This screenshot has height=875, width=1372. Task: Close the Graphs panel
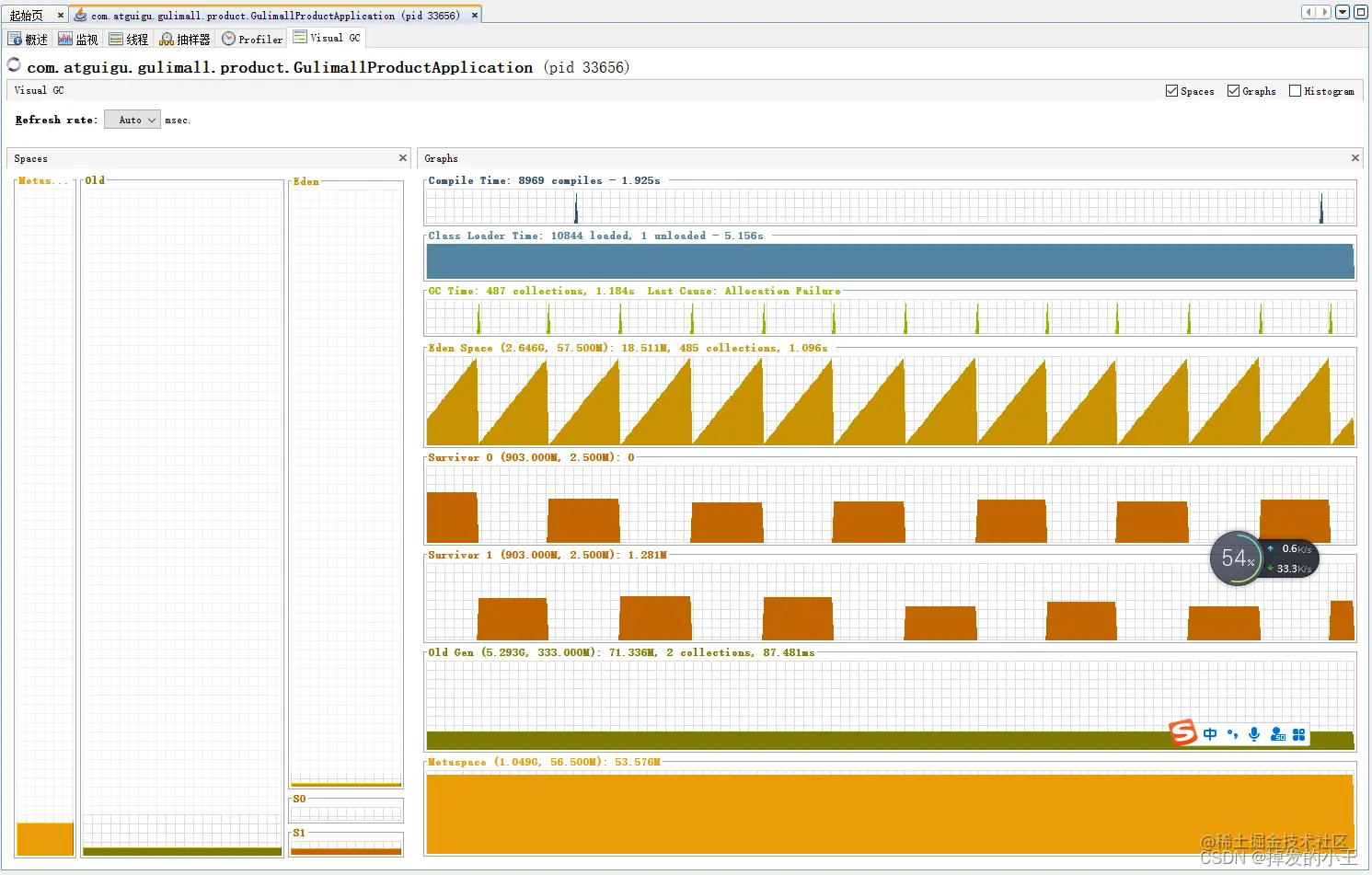coord(1355,158)
